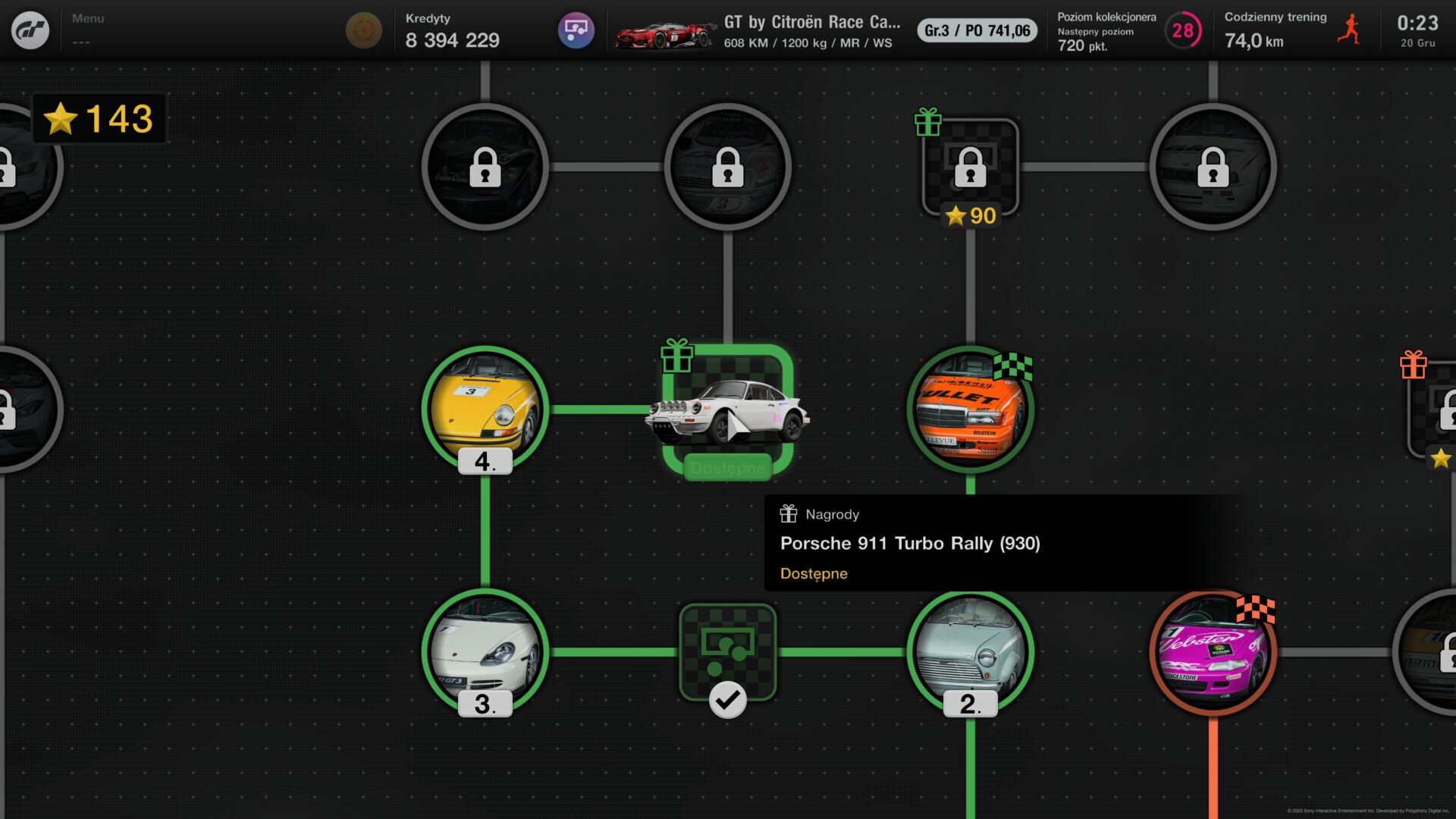
Task: Click the orange roulette ticket icon
Action: point(364,30)
